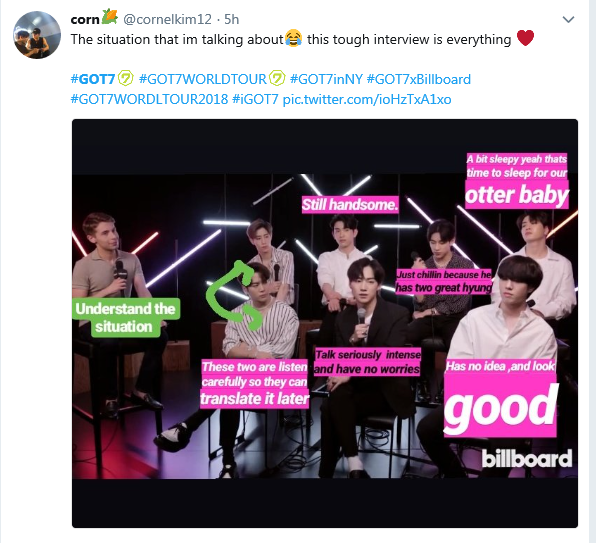596x543 pixels.
Task: Expand the tweet options chevron
Action: 568,19
